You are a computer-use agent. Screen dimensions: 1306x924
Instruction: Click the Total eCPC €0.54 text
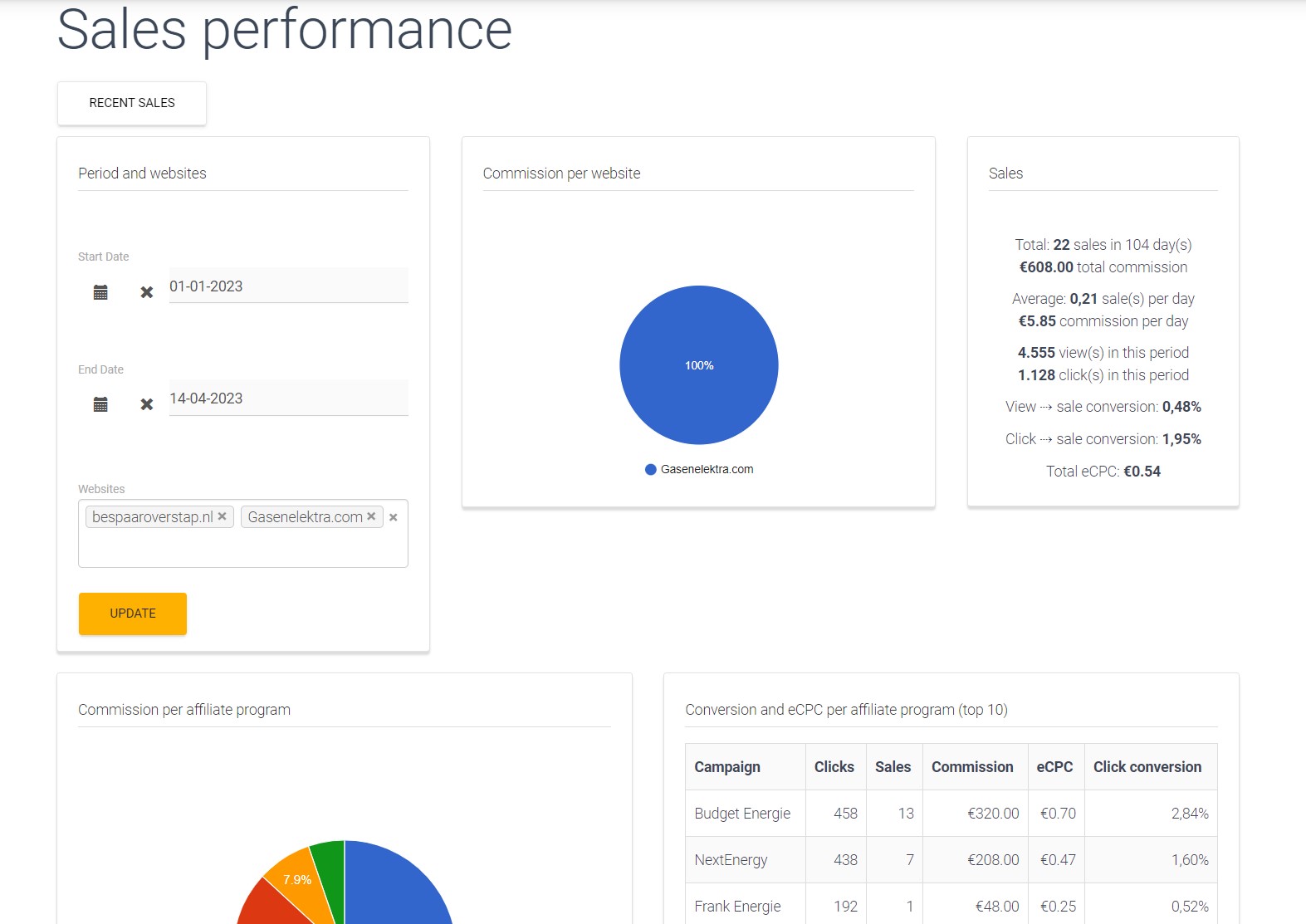1103,472
